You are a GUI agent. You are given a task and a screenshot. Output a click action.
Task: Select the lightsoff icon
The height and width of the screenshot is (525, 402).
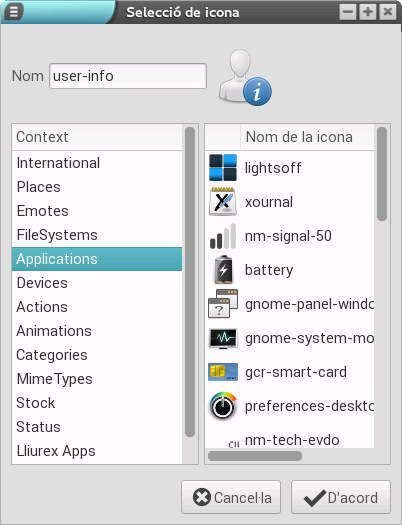pyautogui.click(x=223, y=167)
